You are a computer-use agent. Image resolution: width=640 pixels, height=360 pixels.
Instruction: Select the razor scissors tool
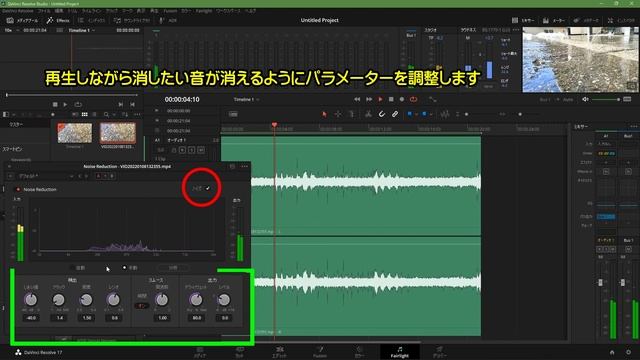(368, 114)
